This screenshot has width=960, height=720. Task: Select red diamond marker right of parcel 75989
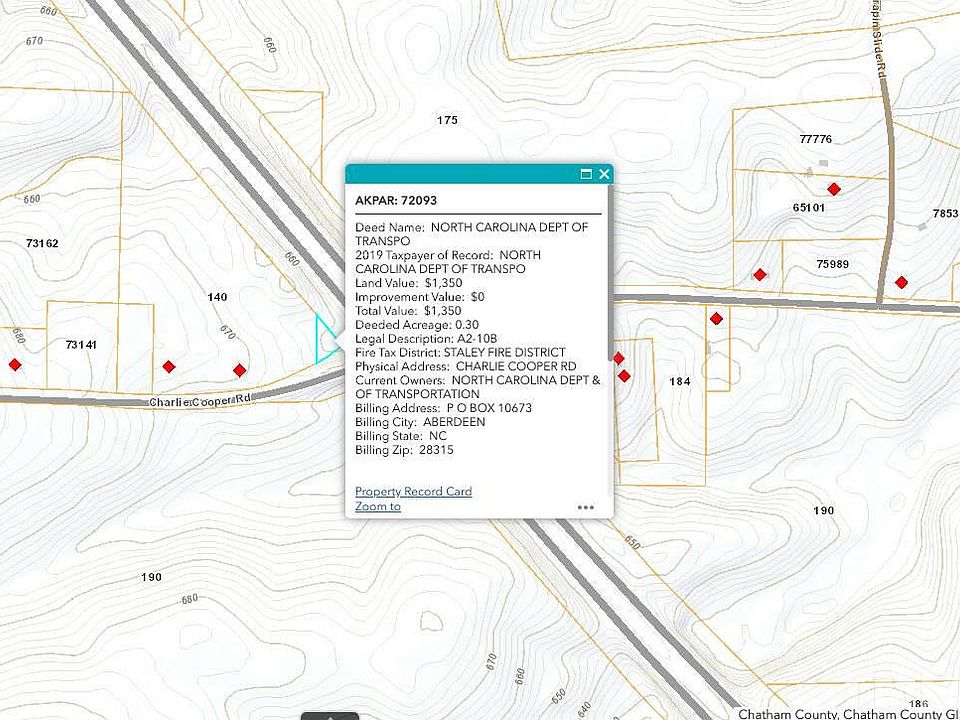pos(901,282)
